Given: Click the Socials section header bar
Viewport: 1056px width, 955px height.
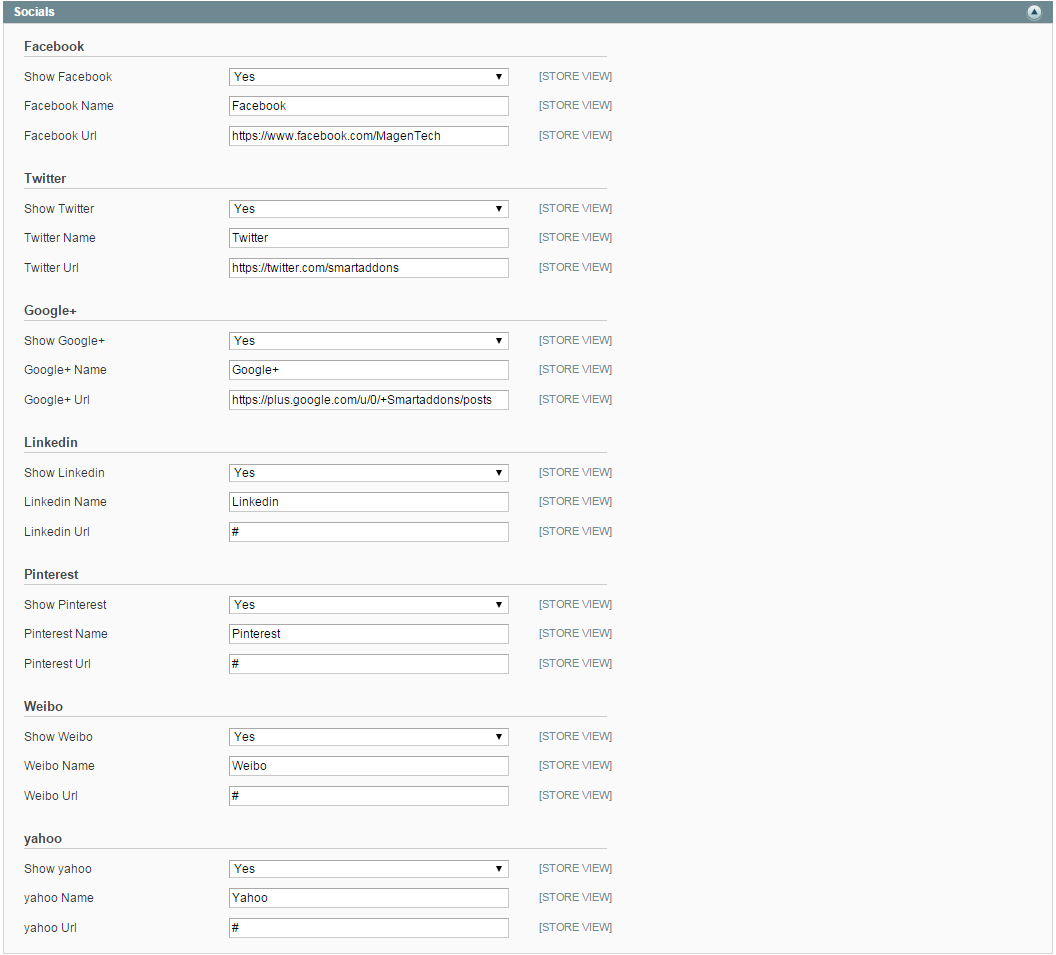Looking at the screenshot, I should coord(527,12).
